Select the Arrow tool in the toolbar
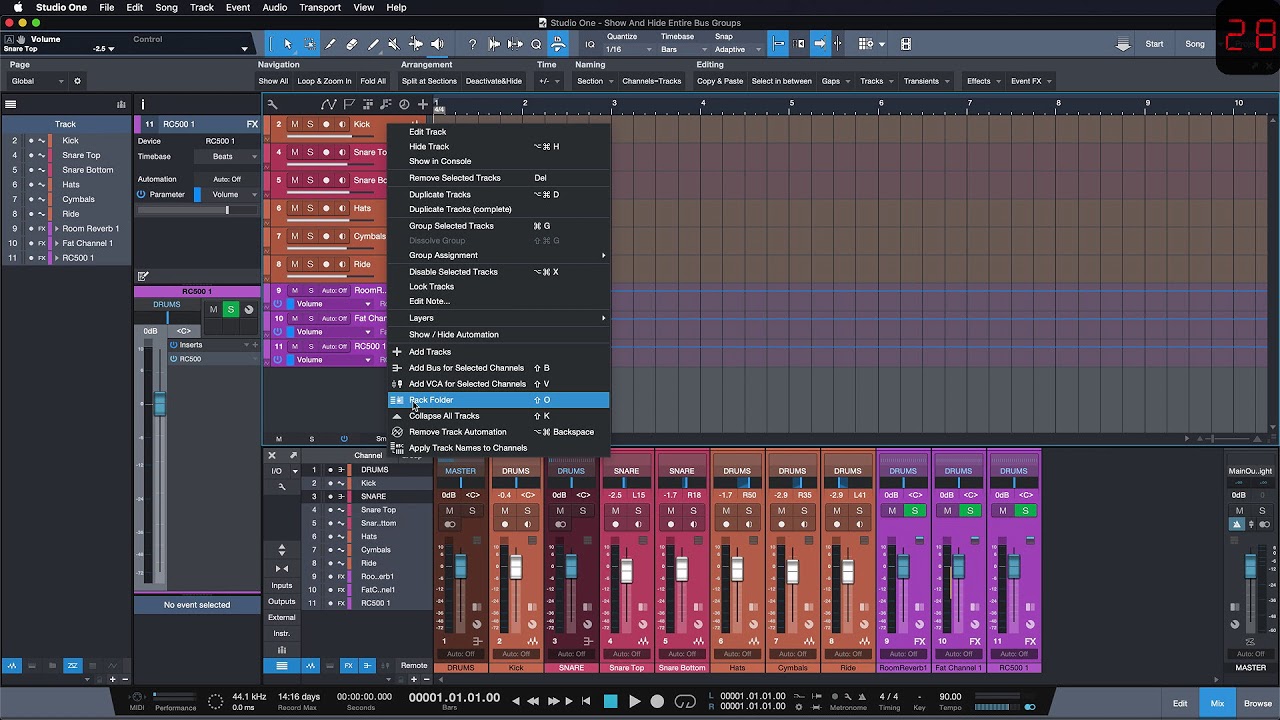 [x=287, y=44]
